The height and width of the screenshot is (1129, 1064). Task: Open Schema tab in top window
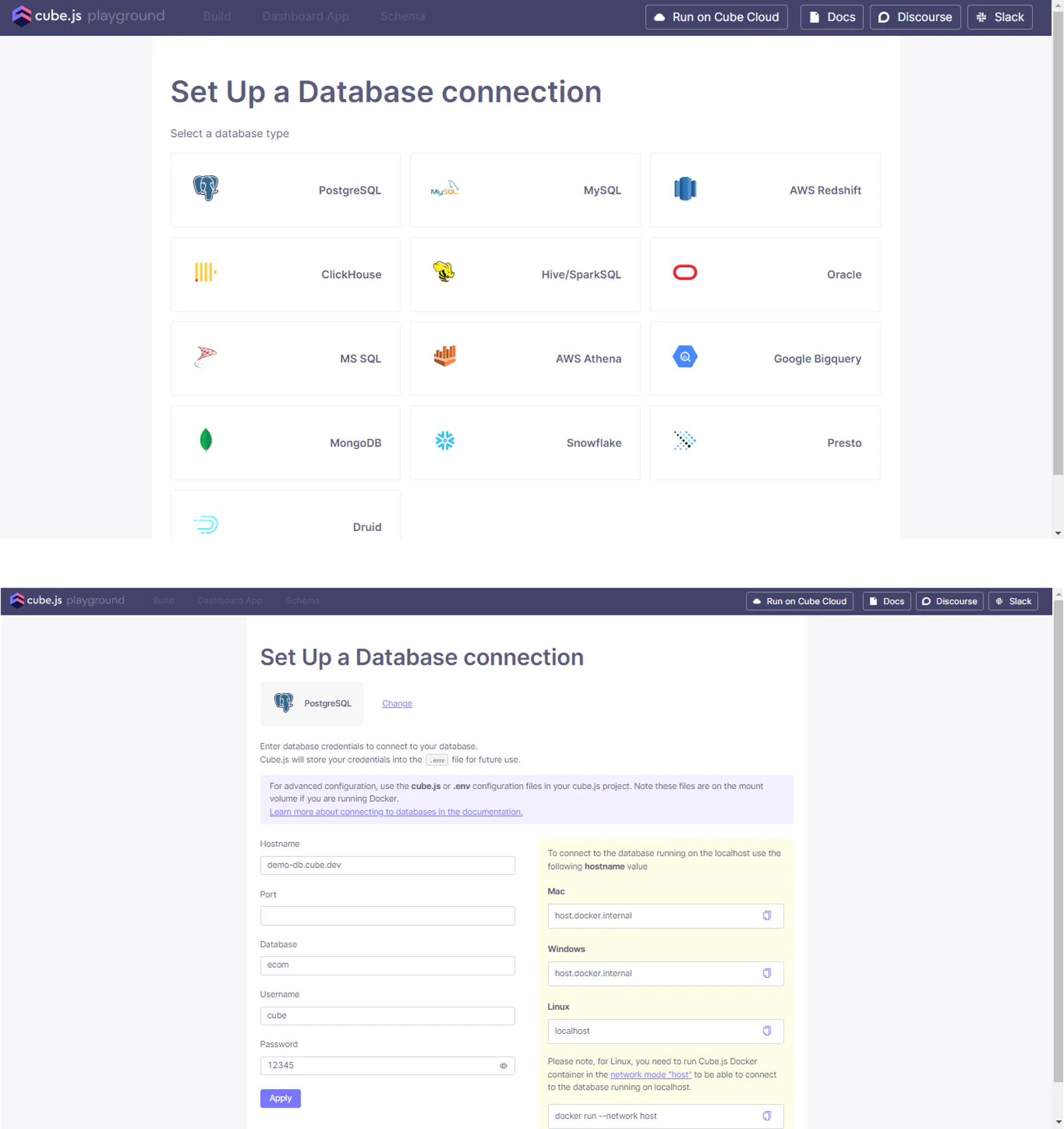[x=402, y=17]
